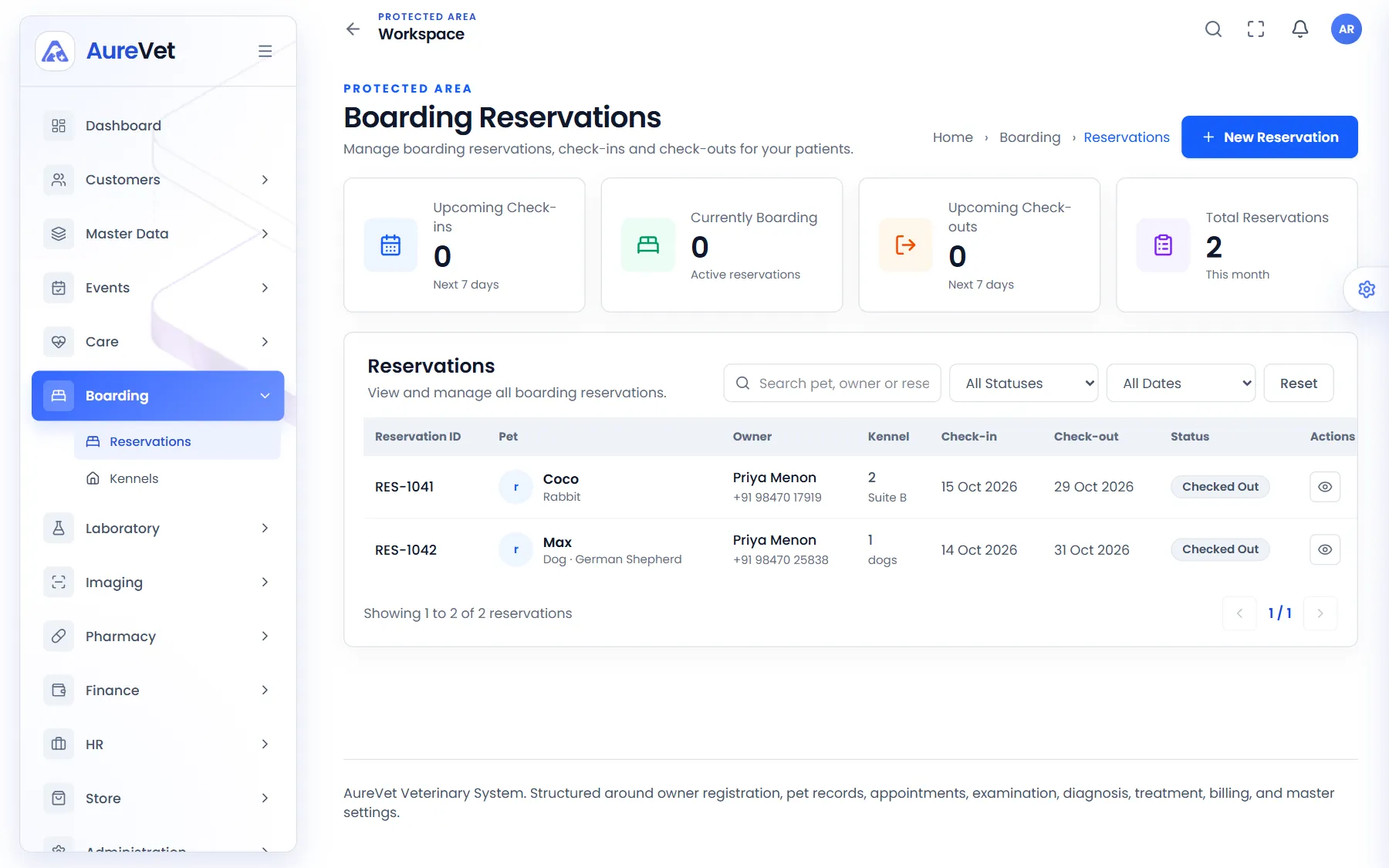This screenshot has width=1389, height=868.
Task: Click the Upcoming Check-ins calendar icon
Action: click(x=390, y=245)
